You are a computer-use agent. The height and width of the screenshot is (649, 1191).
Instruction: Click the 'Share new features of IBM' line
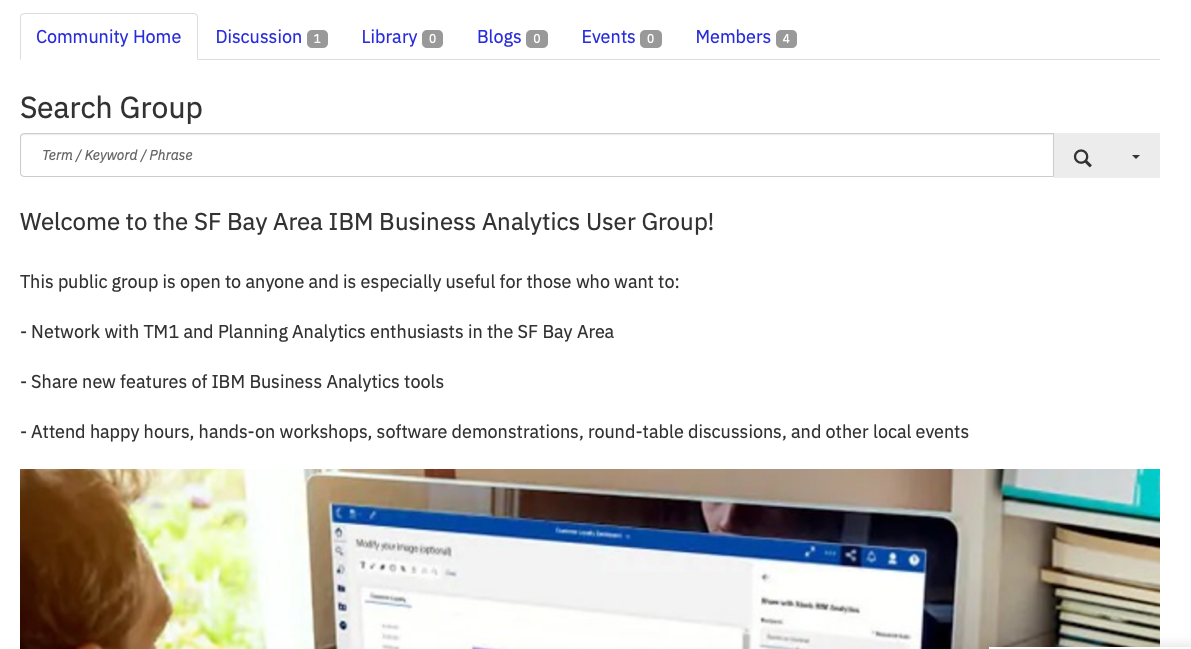[x=232, y=382]
